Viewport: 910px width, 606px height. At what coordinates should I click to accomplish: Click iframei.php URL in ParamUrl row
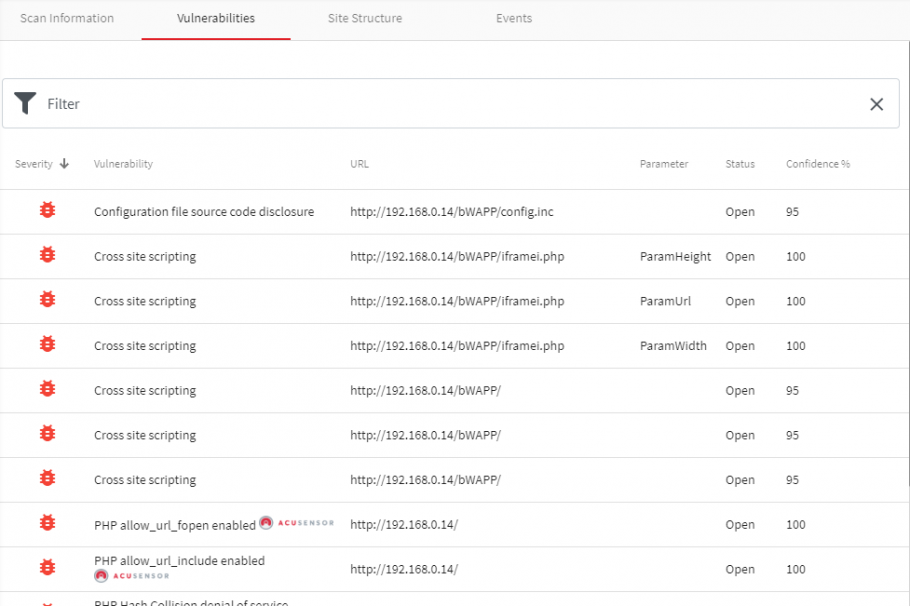457,301
